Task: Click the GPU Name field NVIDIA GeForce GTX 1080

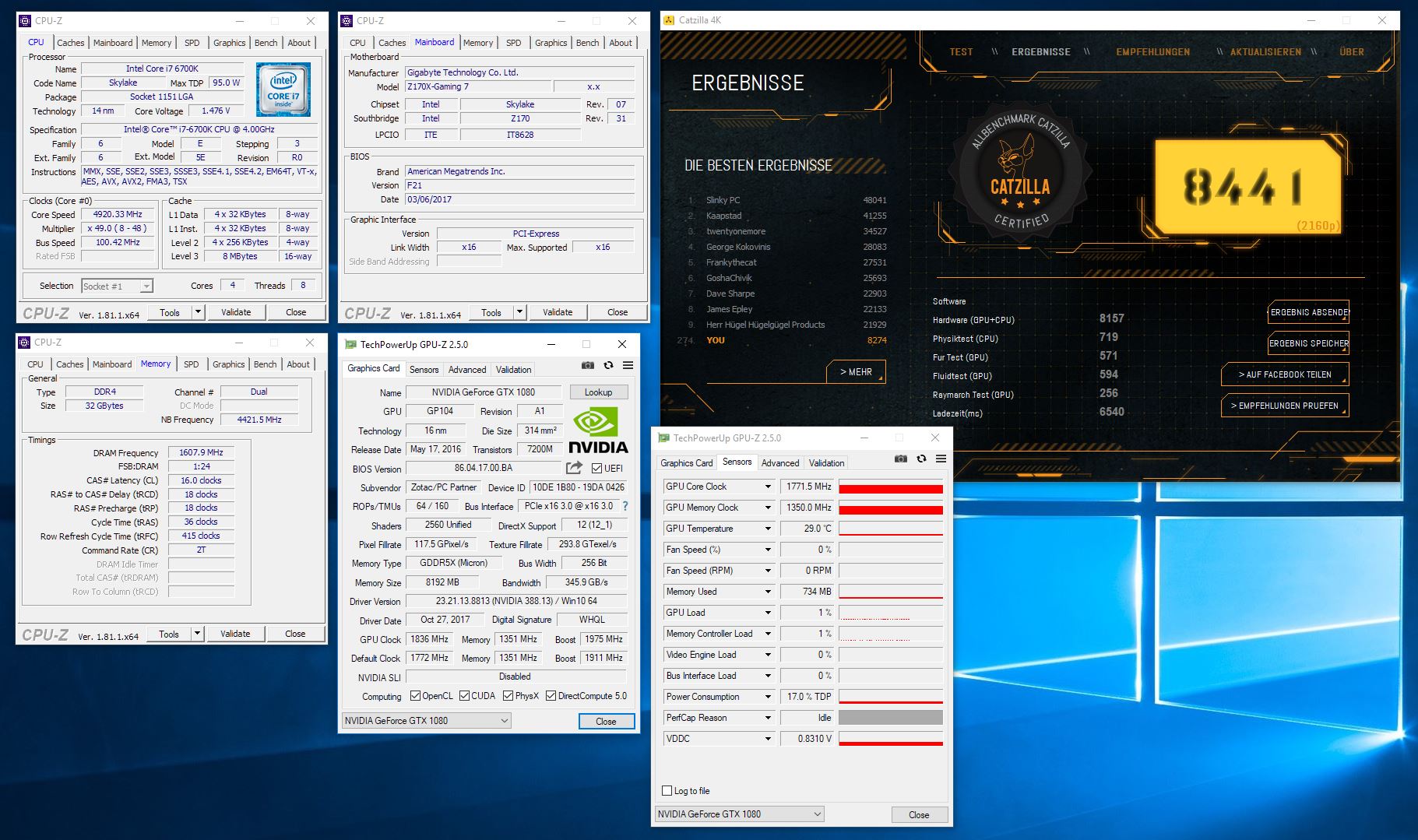Action: 484,392
